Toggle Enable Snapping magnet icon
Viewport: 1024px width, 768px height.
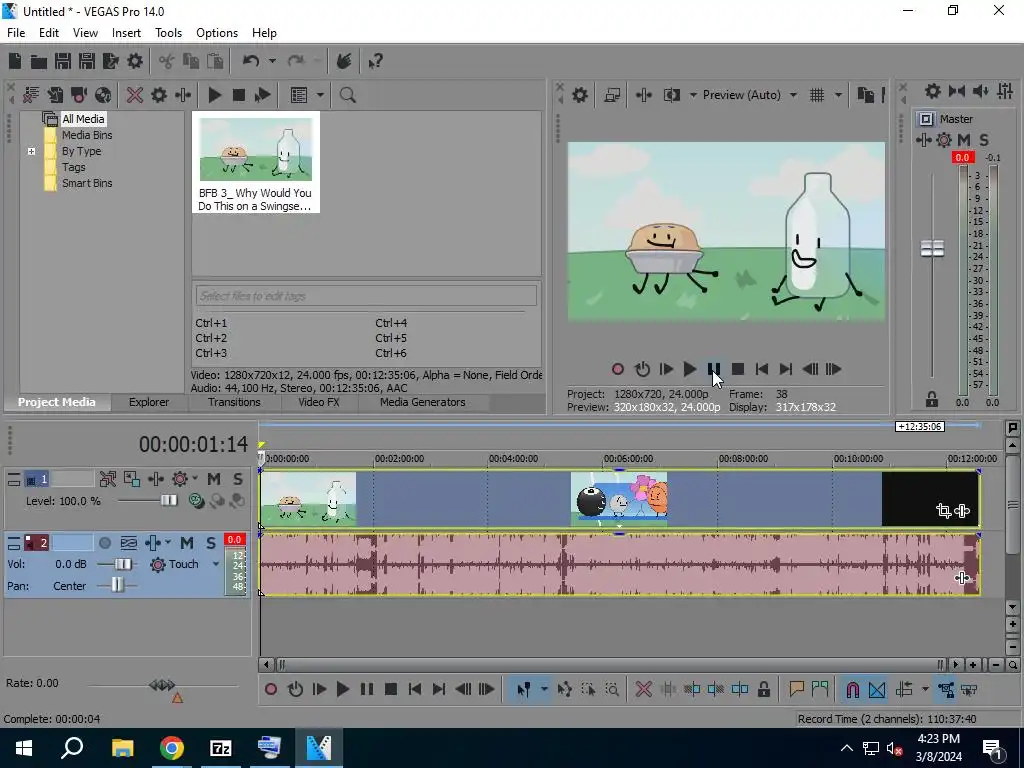[852, 689]
